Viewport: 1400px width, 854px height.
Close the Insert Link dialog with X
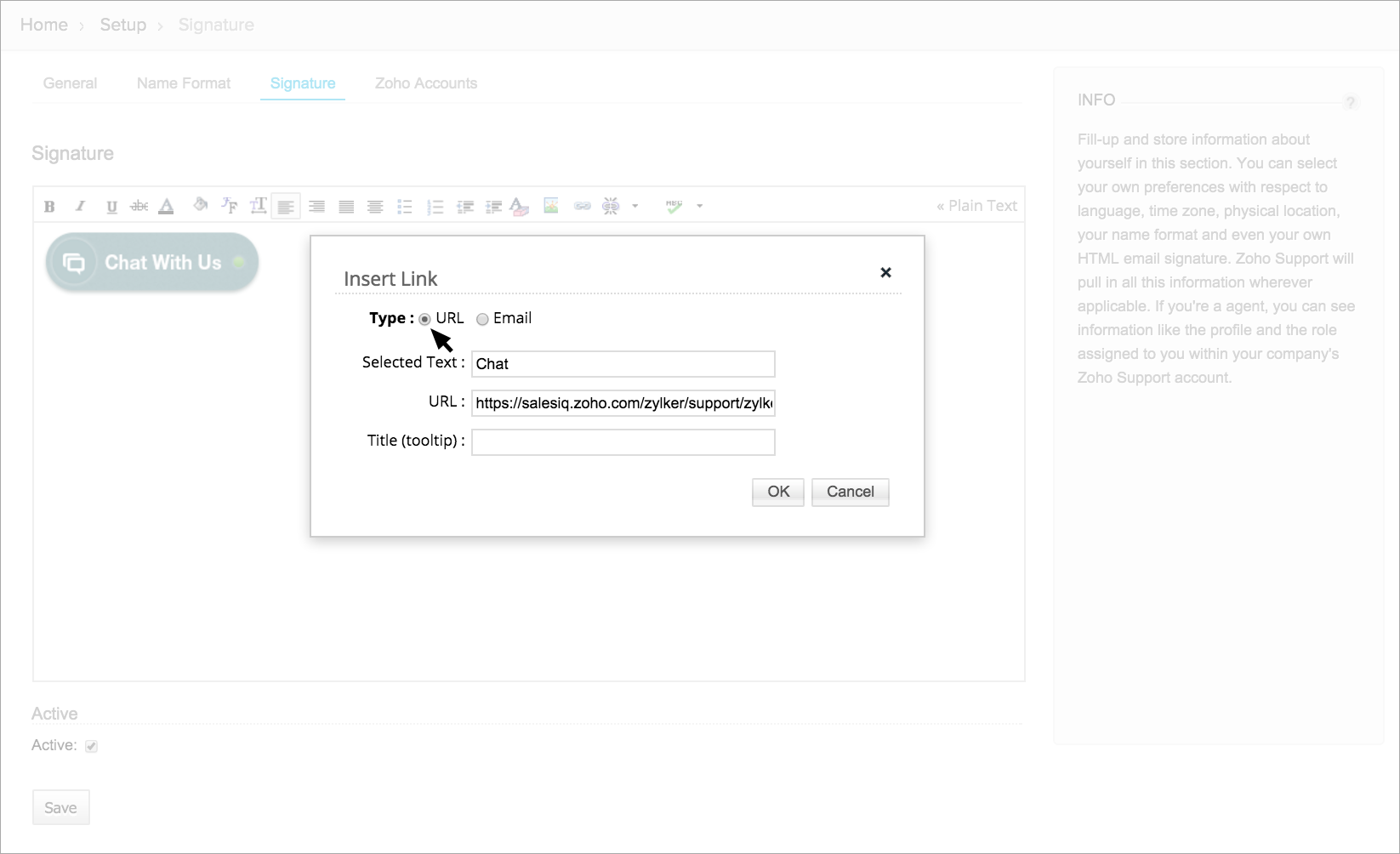(885, 272)
